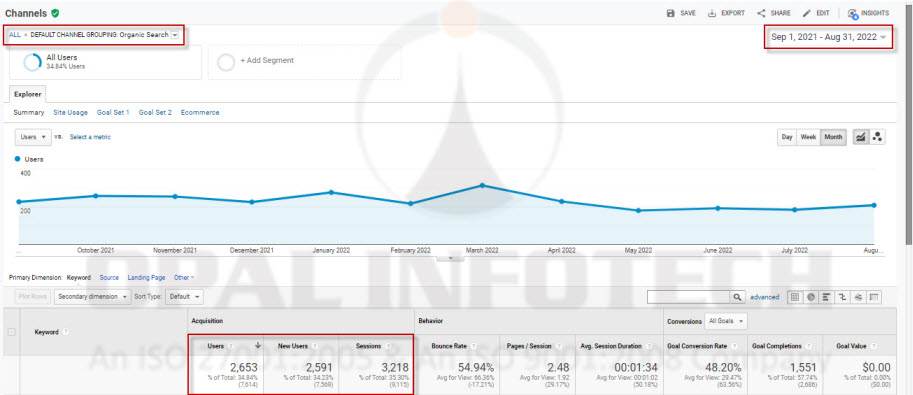Select the pivot table view icon

(873, 297)
